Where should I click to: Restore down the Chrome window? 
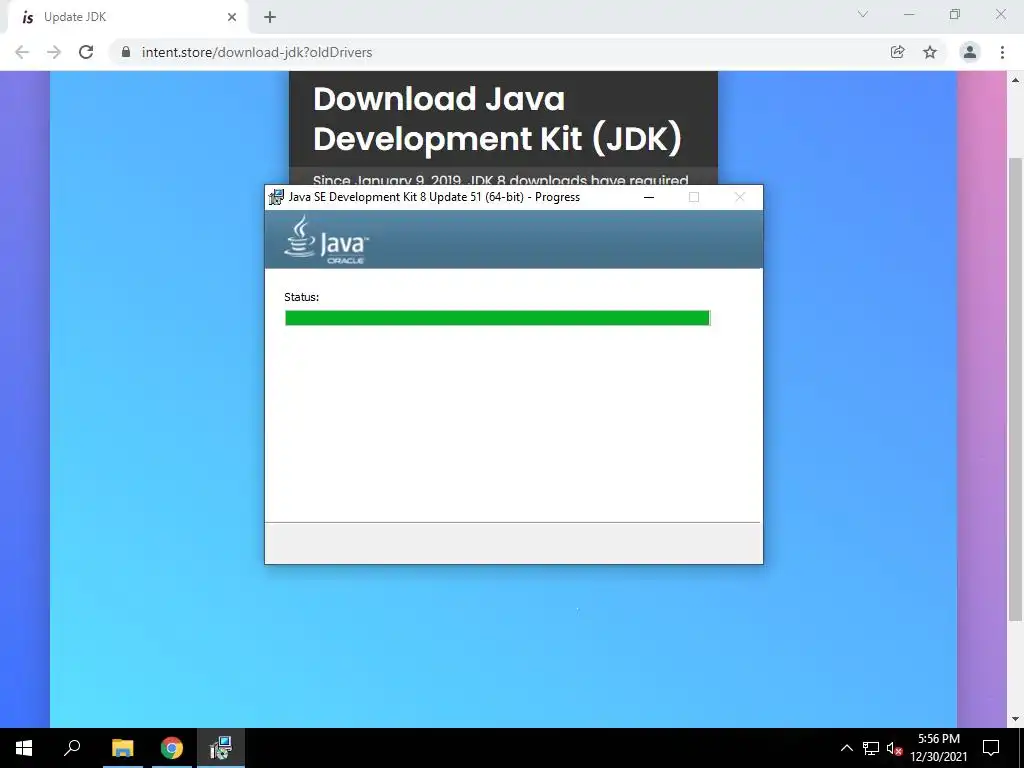(x=955, y=14)
